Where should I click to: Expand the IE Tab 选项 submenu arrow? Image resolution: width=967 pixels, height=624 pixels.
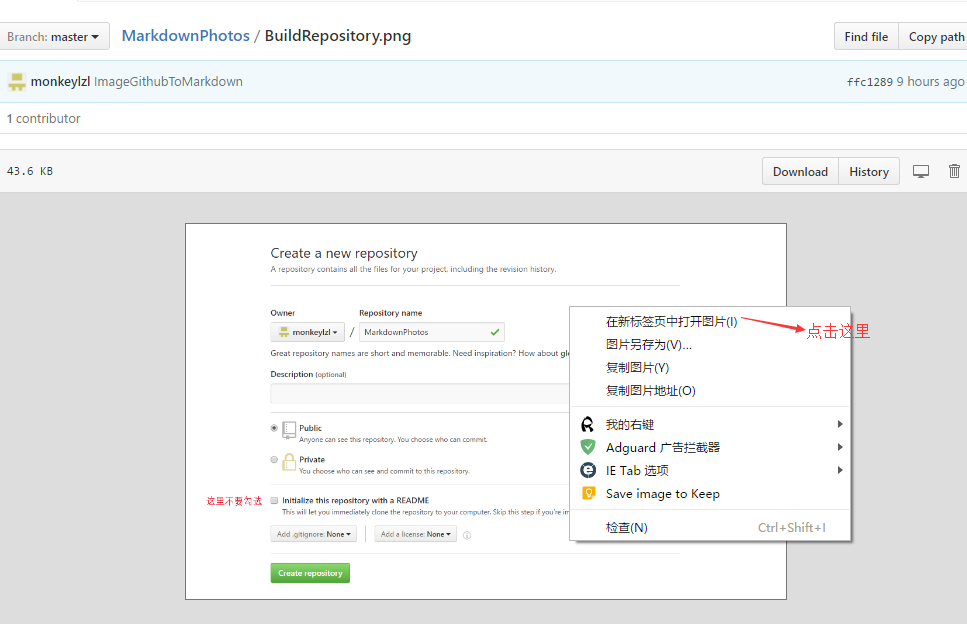click(839, 470)
